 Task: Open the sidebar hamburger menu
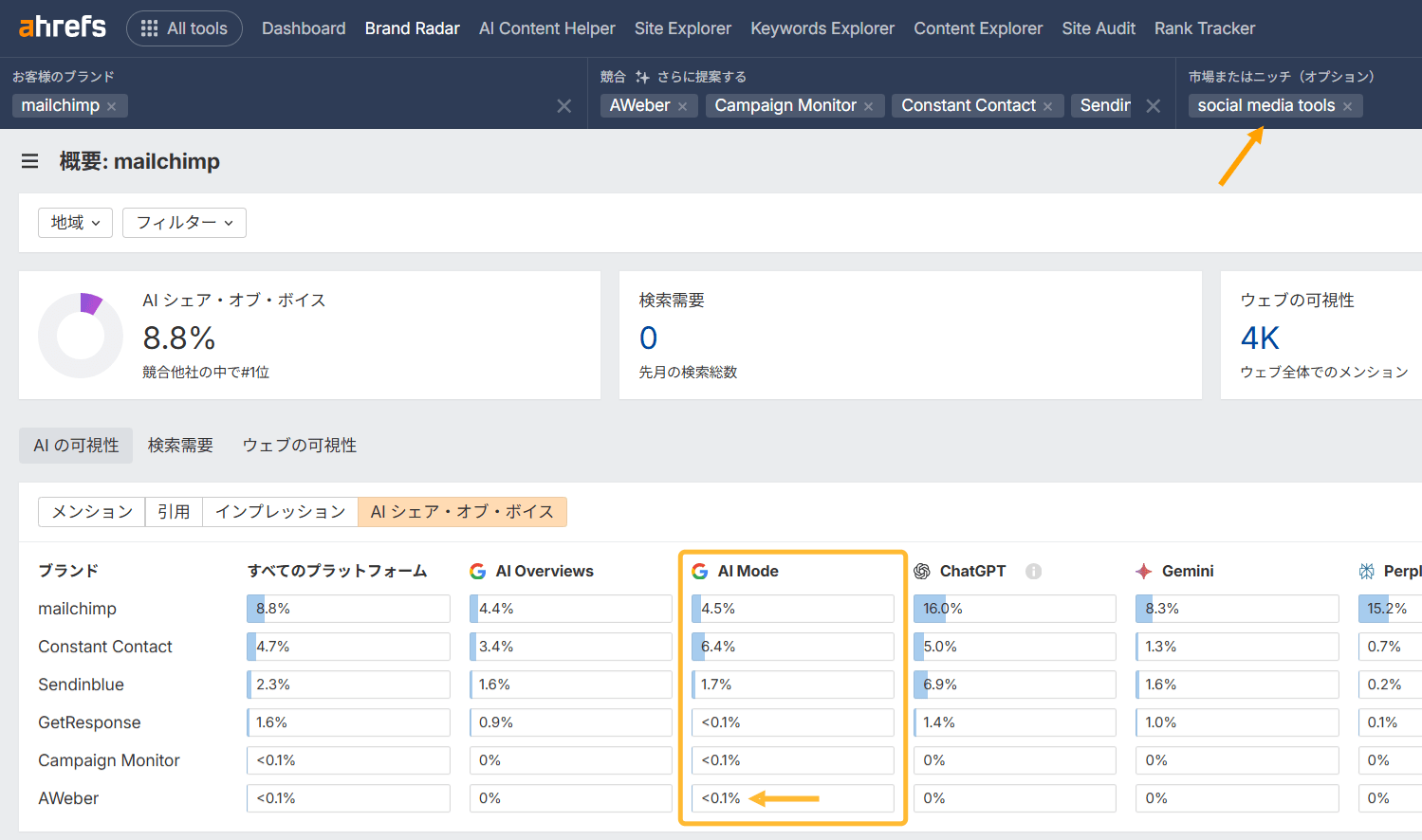point(29,161)
